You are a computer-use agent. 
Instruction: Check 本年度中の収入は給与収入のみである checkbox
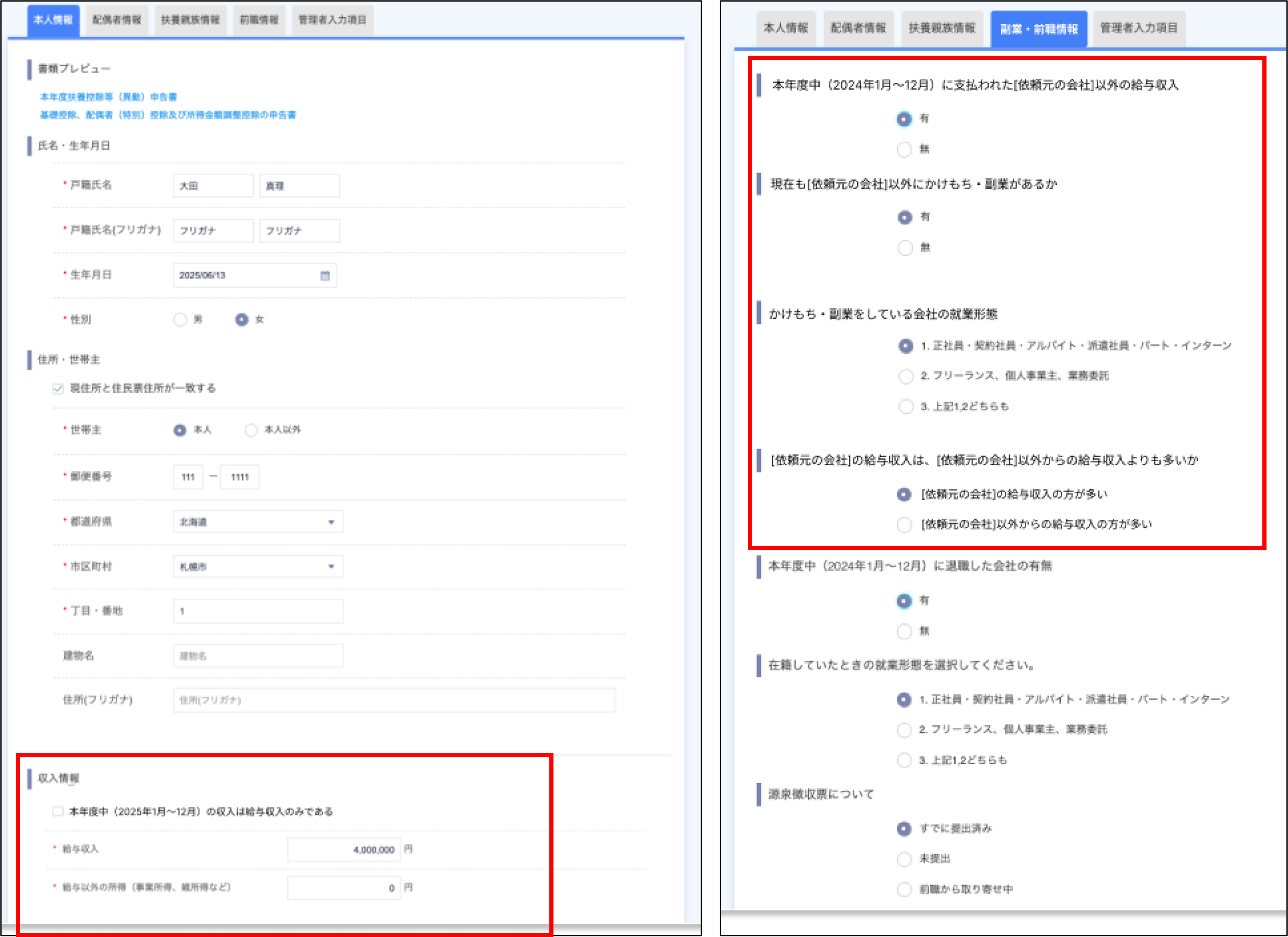tap(57, 811)
